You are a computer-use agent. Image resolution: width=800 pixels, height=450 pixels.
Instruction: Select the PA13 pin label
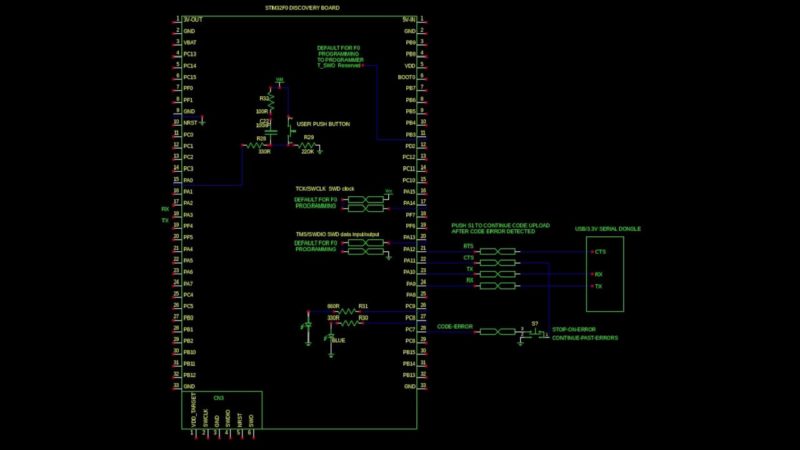(x=409, y=237)
